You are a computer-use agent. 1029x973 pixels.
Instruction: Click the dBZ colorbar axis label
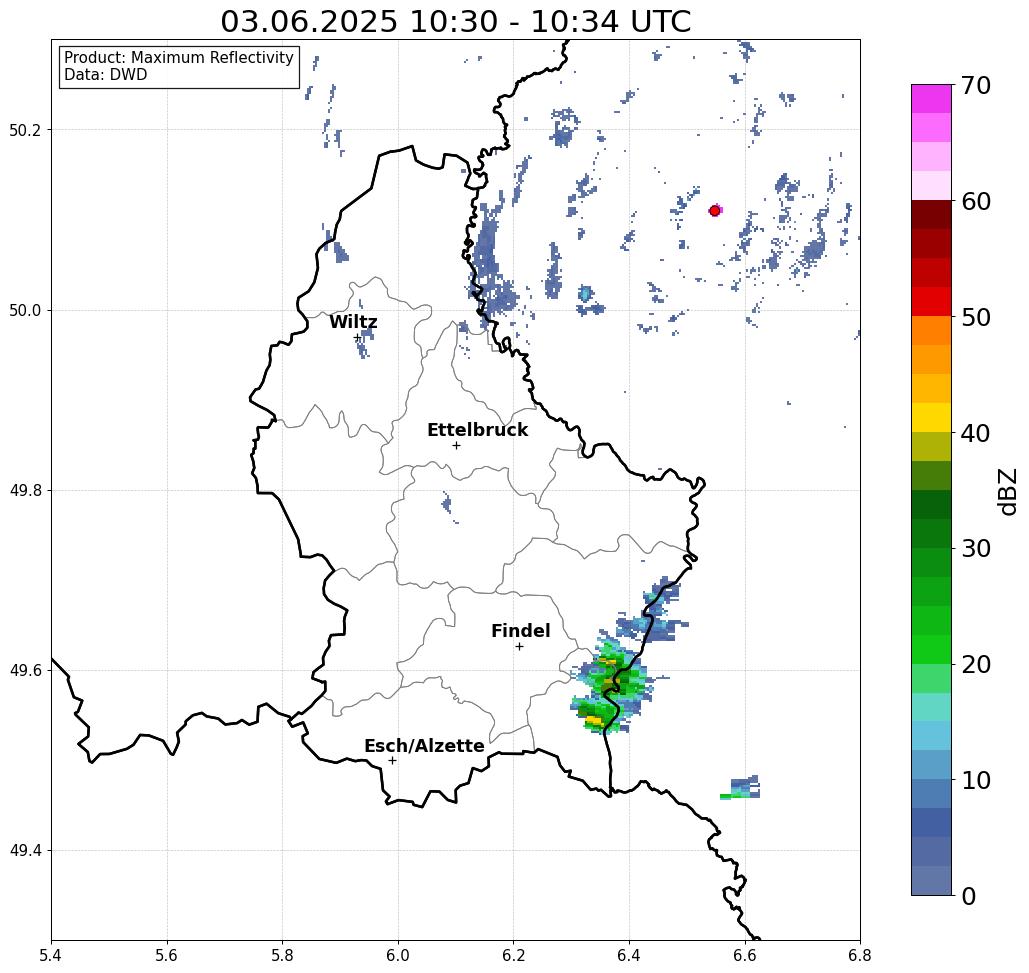tap(1007, 491)
